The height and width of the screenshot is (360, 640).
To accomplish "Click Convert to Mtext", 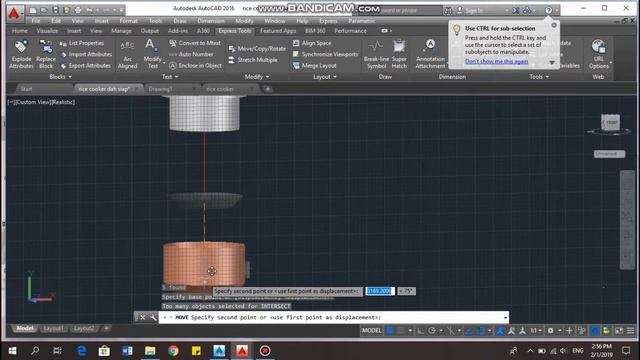I will pyautogui.click(x=195, y=43).
